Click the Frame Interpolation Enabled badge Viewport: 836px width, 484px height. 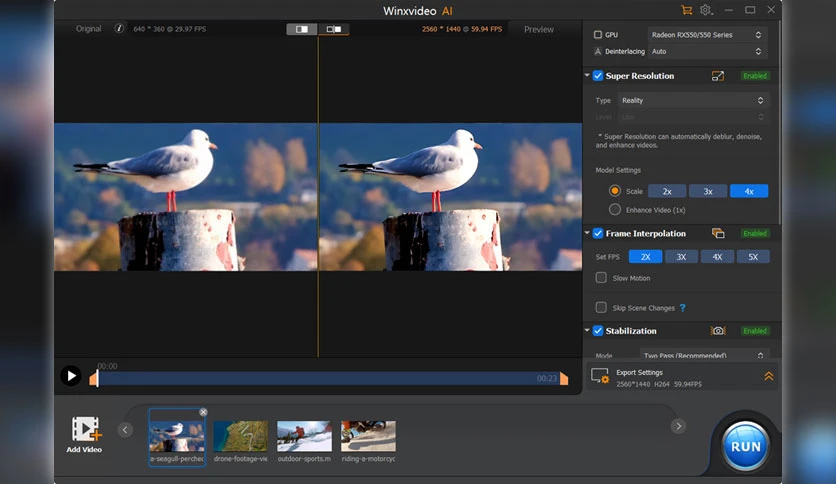pyautogui.click(x=755, y=233)
